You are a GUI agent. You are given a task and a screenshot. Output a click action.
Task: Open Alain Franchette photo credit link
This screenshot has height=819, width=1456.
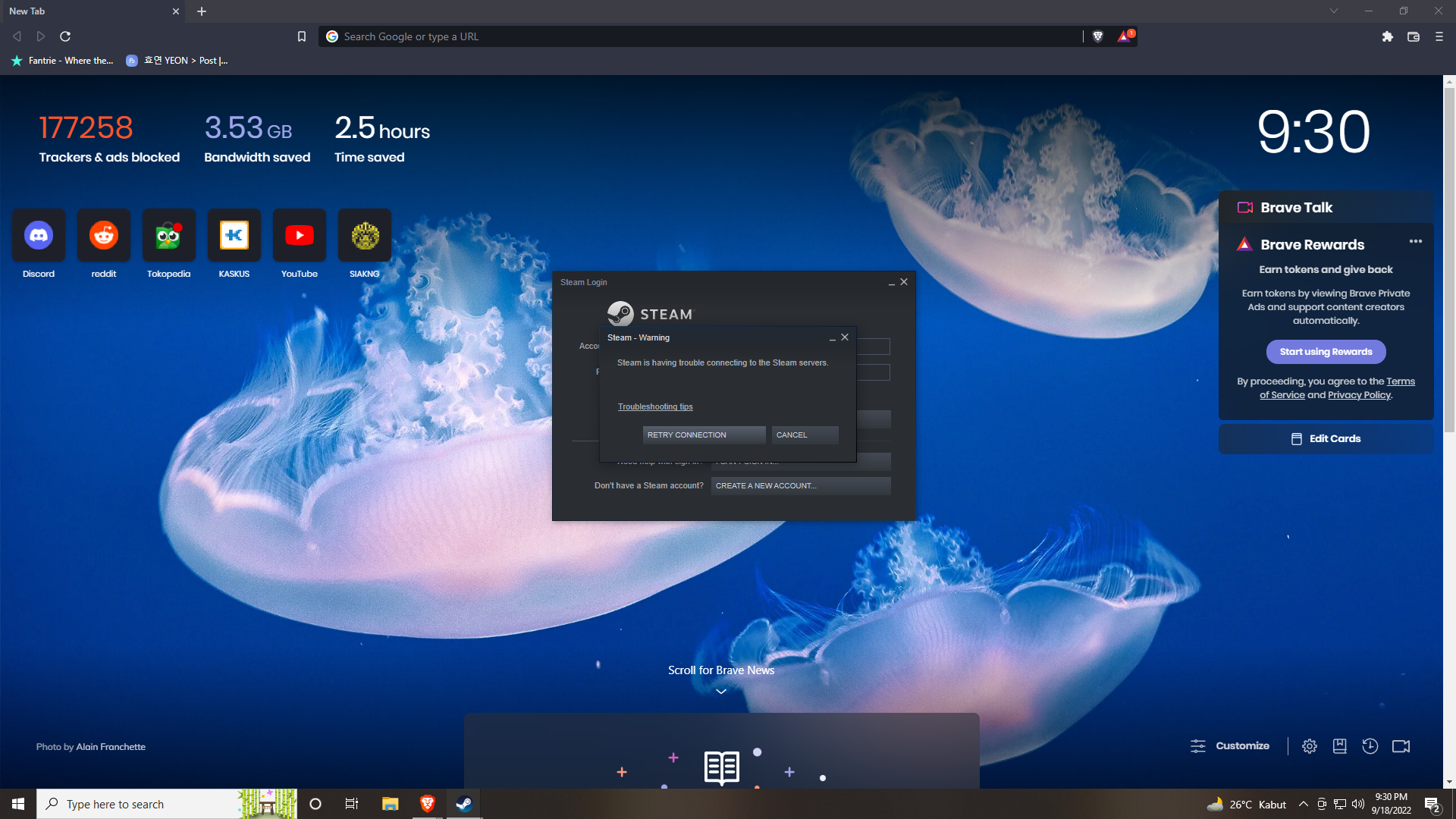[x=111, y=747]
